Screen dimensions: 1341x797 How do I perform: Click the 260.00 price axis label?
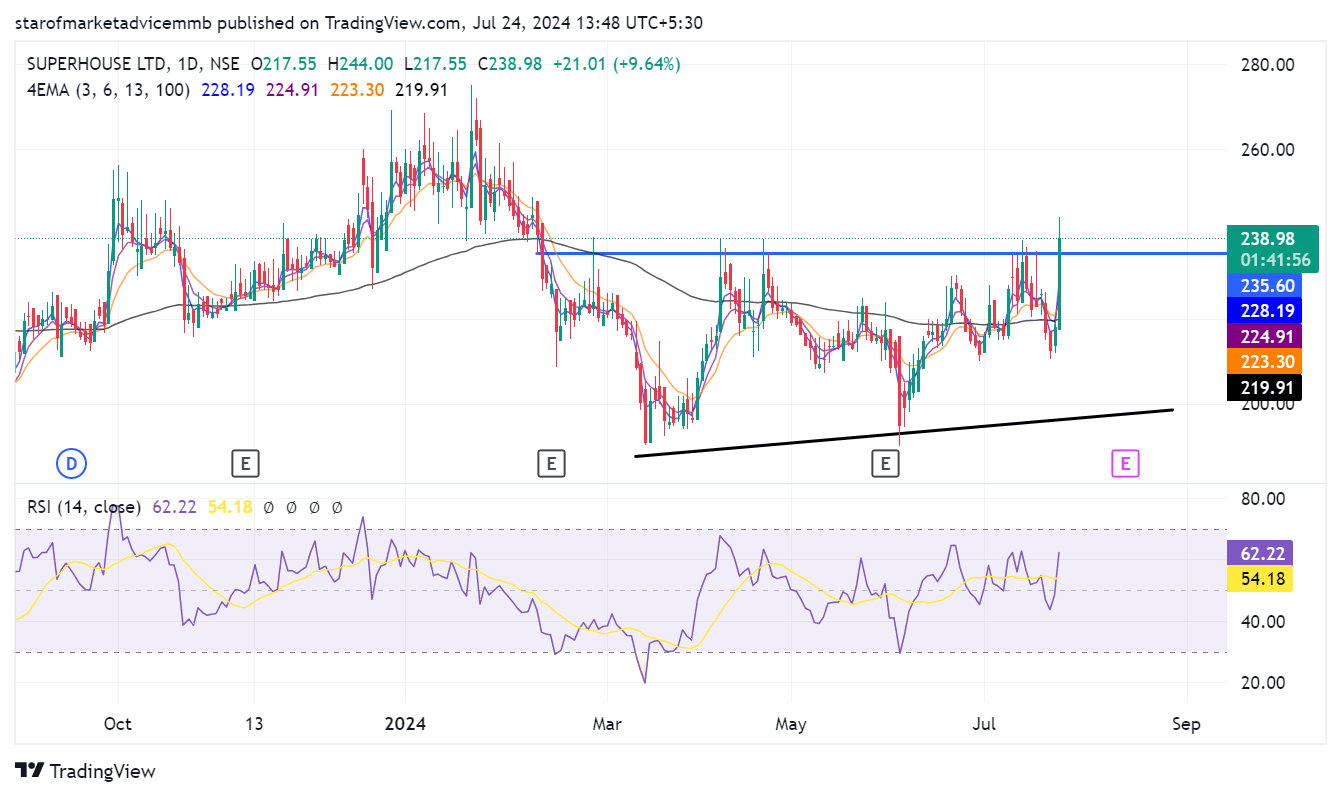(x=1267, y=150)
